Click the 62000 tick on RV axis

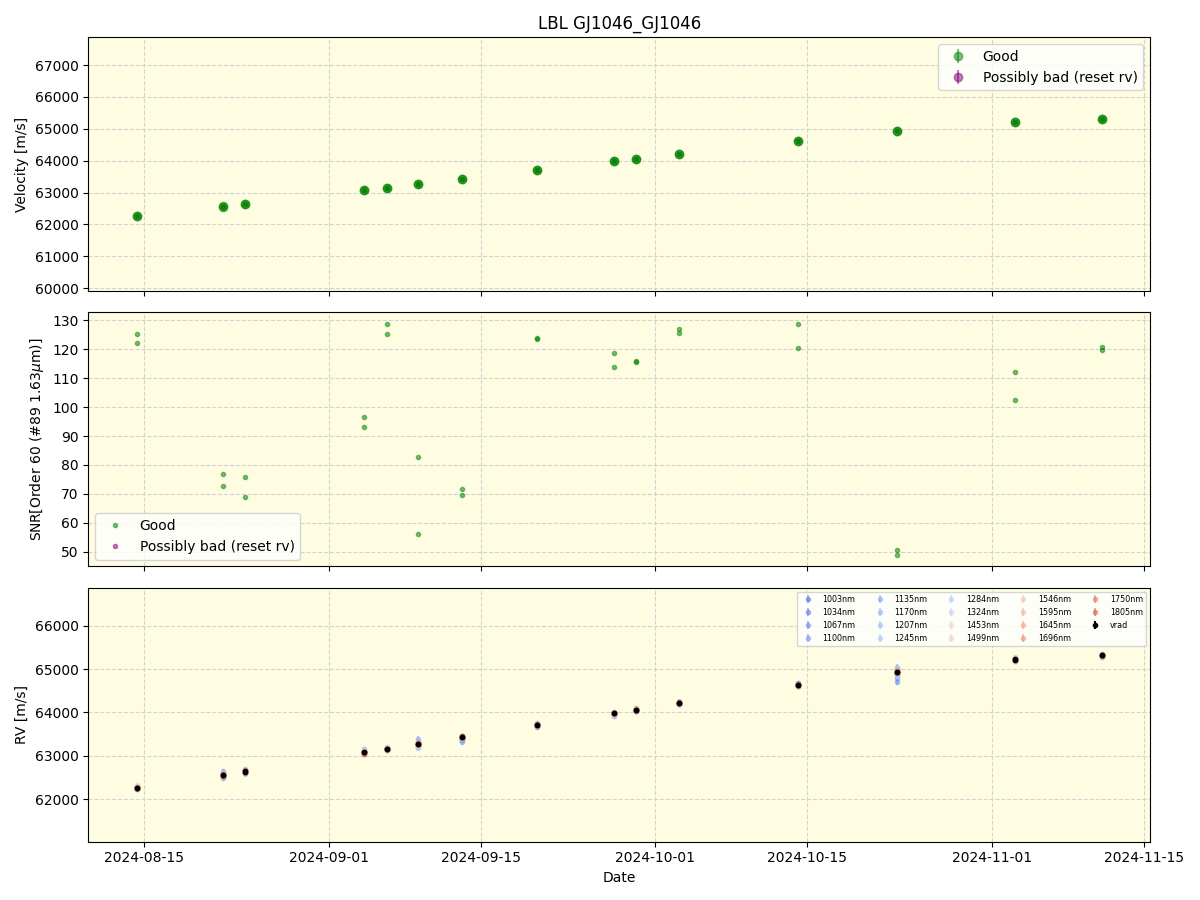tap(58, 800)
